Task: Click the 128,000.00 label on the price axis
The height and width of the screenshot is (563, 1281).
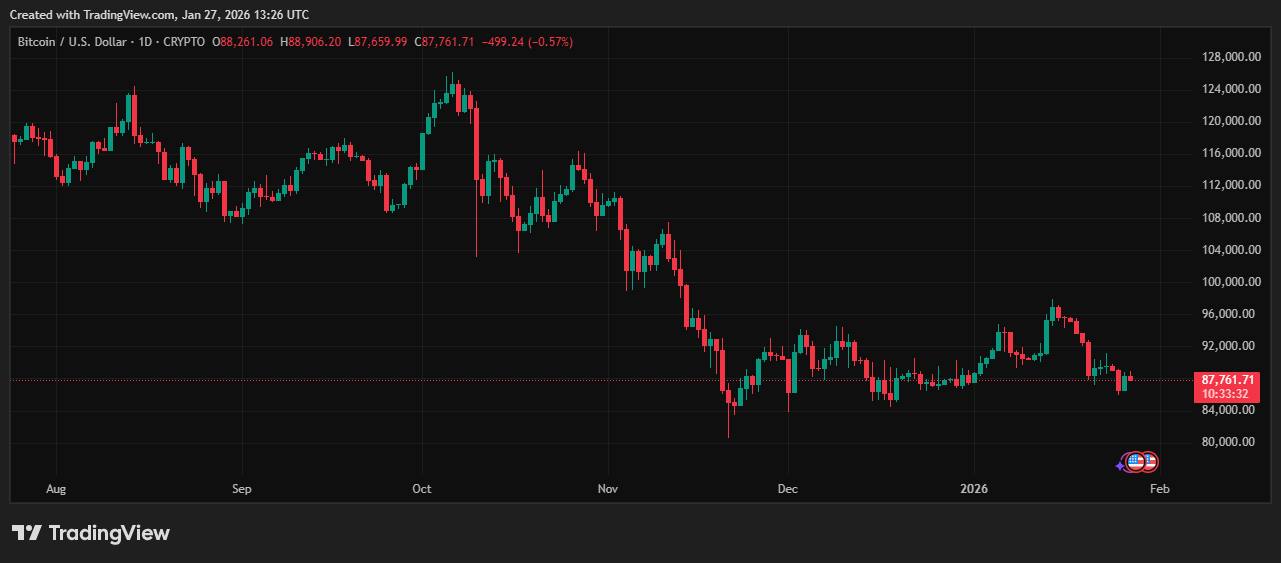Action: click(x=1228, y=57)
